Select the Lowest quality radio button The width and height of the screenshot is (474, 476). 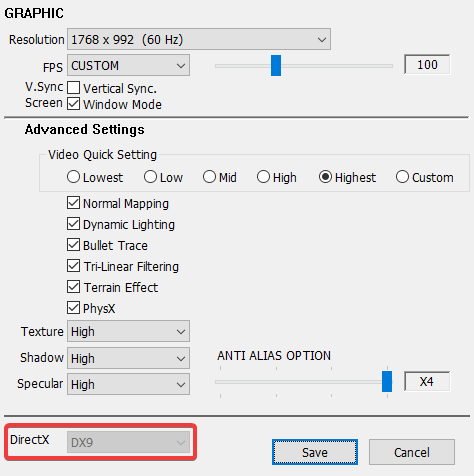click(73, 177)
